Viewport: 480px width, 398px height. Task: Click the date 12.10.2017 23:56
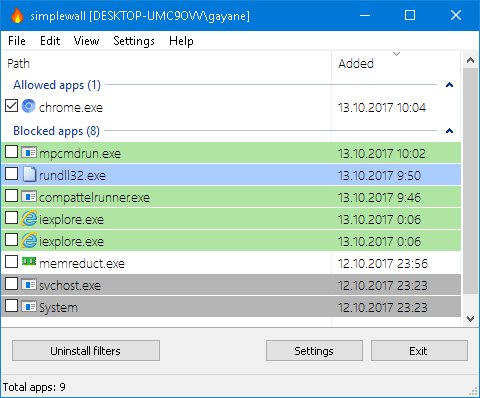pyautogui.click(x=383, y=264)
